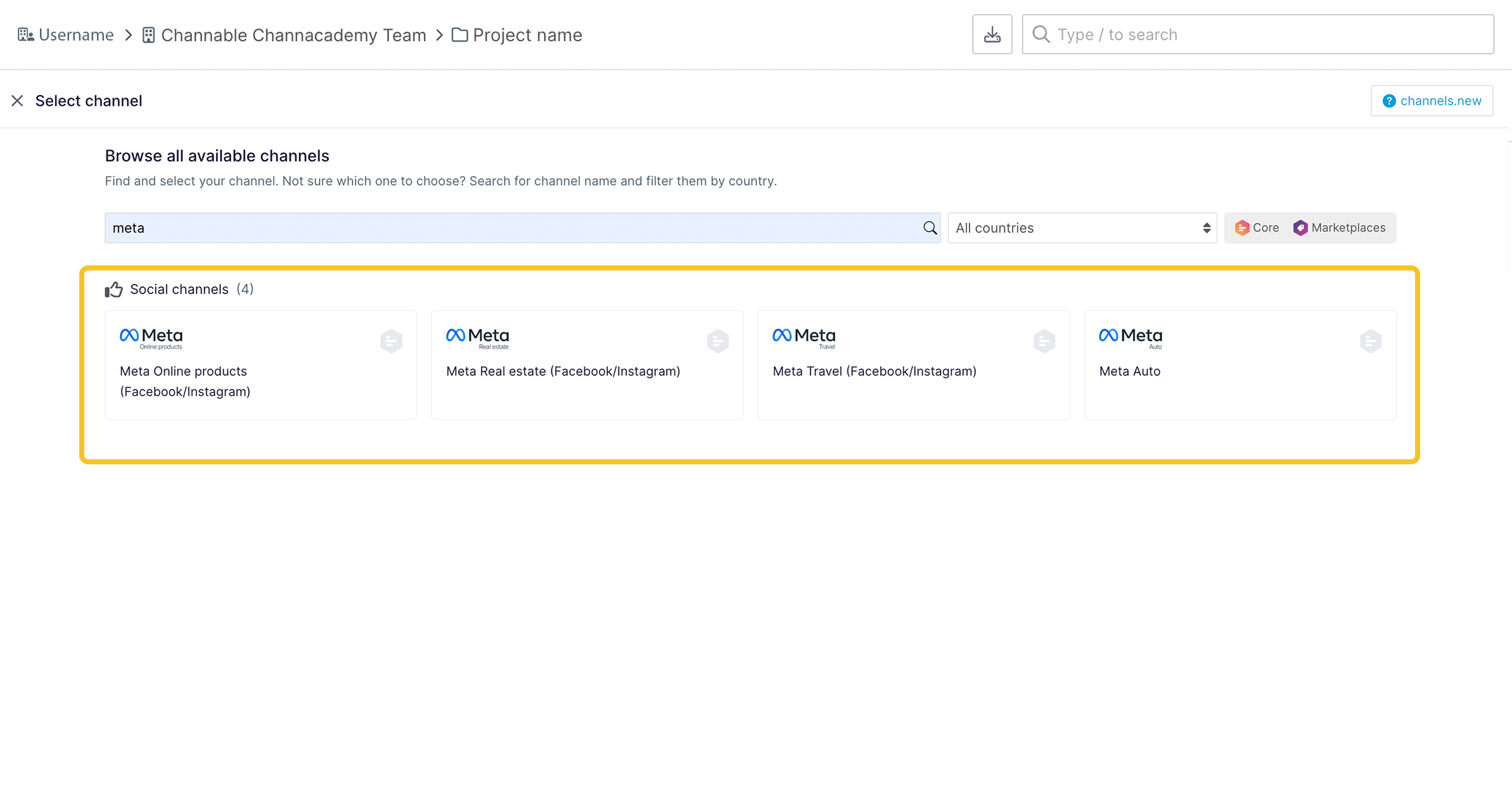Click the hexagon badge on Meta Online products card
1512x800 pixels.
pos(392,341)
